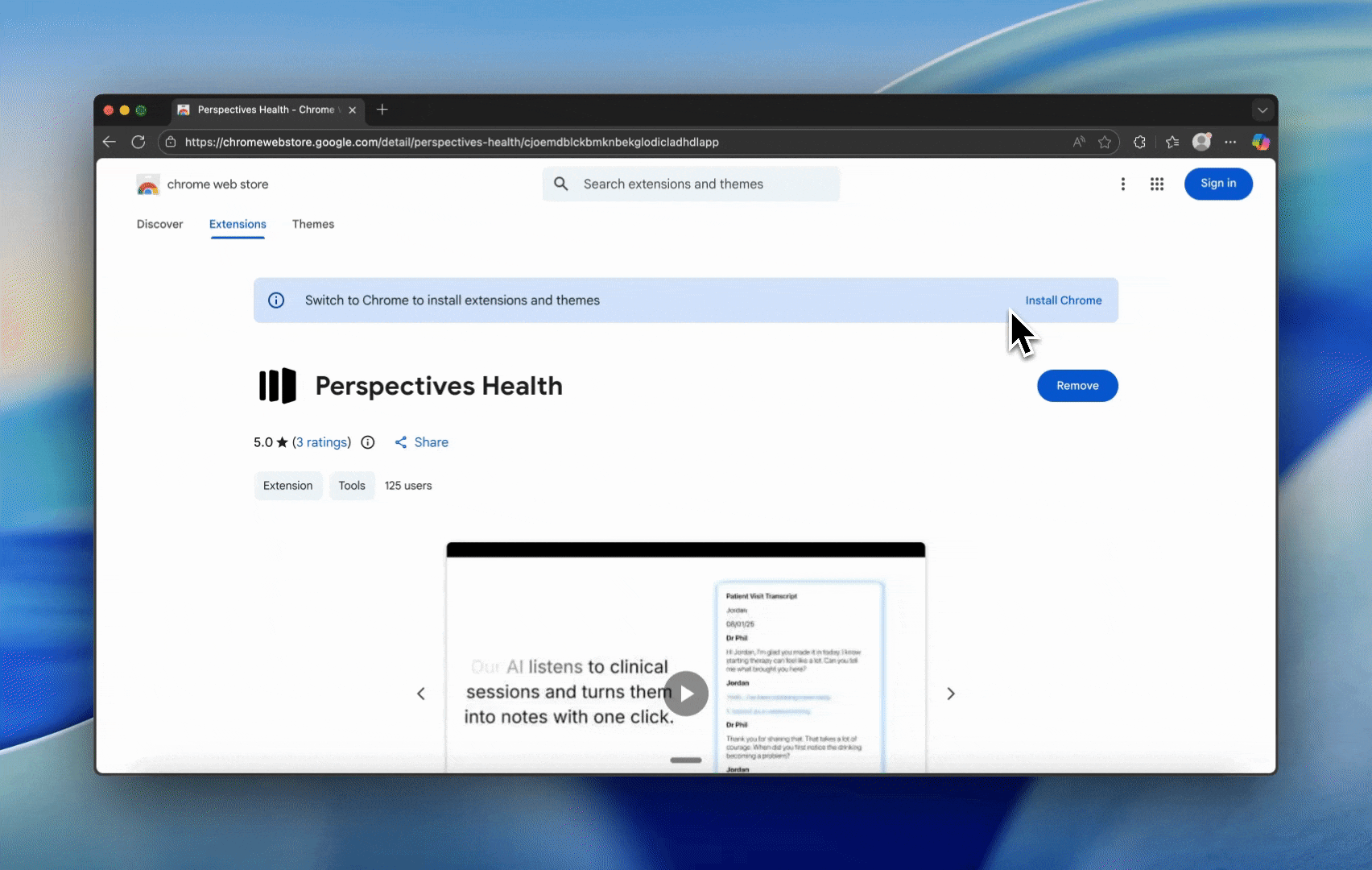Image resolution: width=1372 pixels, height=870 pixels.
Task: Switch to the Discover tab
Action: click(x=159, y=224)
